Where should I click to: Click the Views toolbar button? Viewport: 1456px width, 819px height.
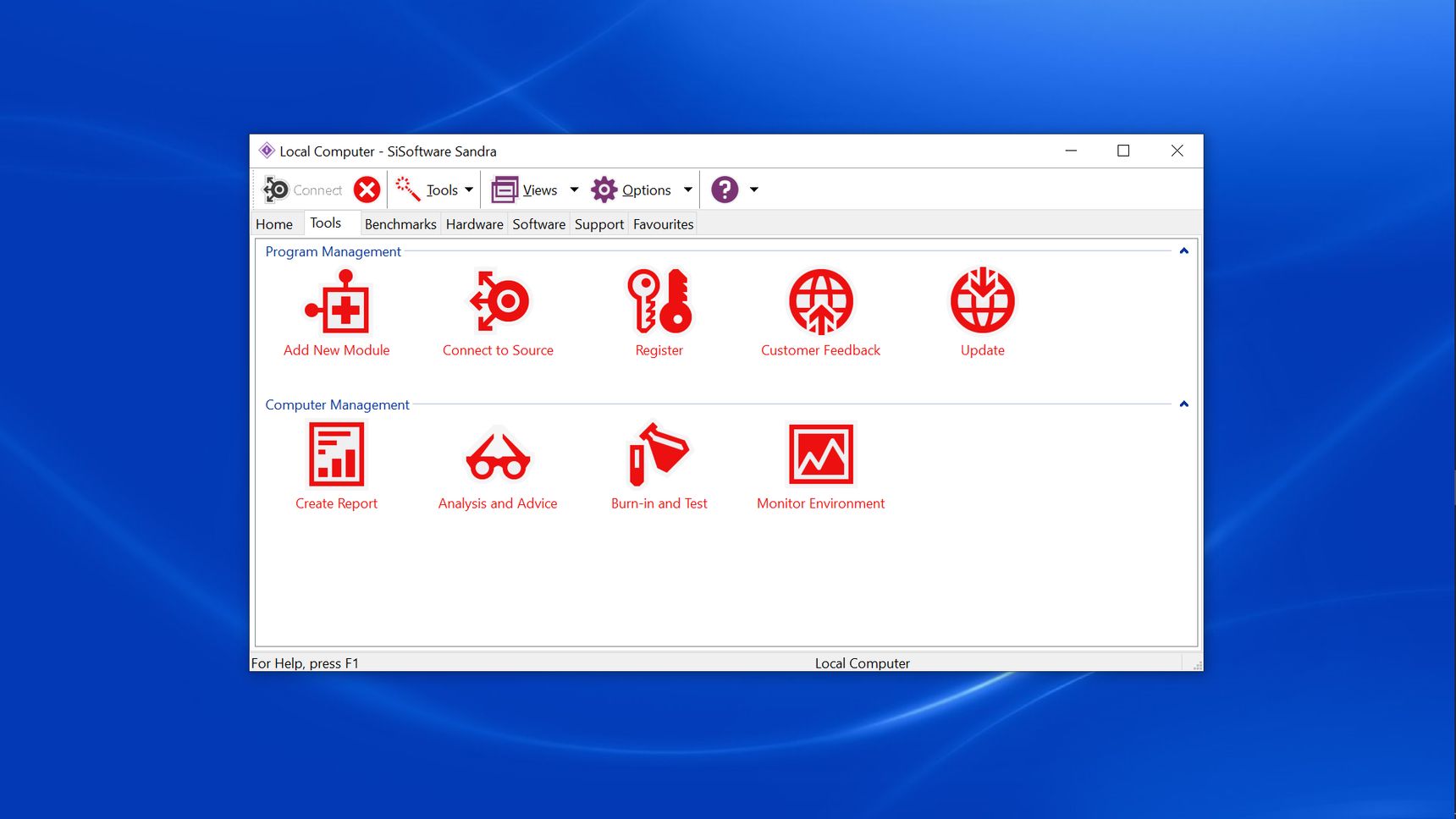click(x=525, y=190)
